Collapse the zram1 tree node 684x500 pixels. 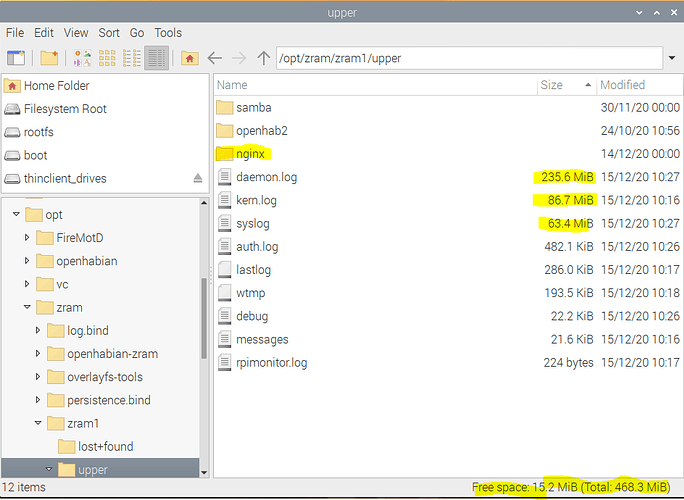38,423
